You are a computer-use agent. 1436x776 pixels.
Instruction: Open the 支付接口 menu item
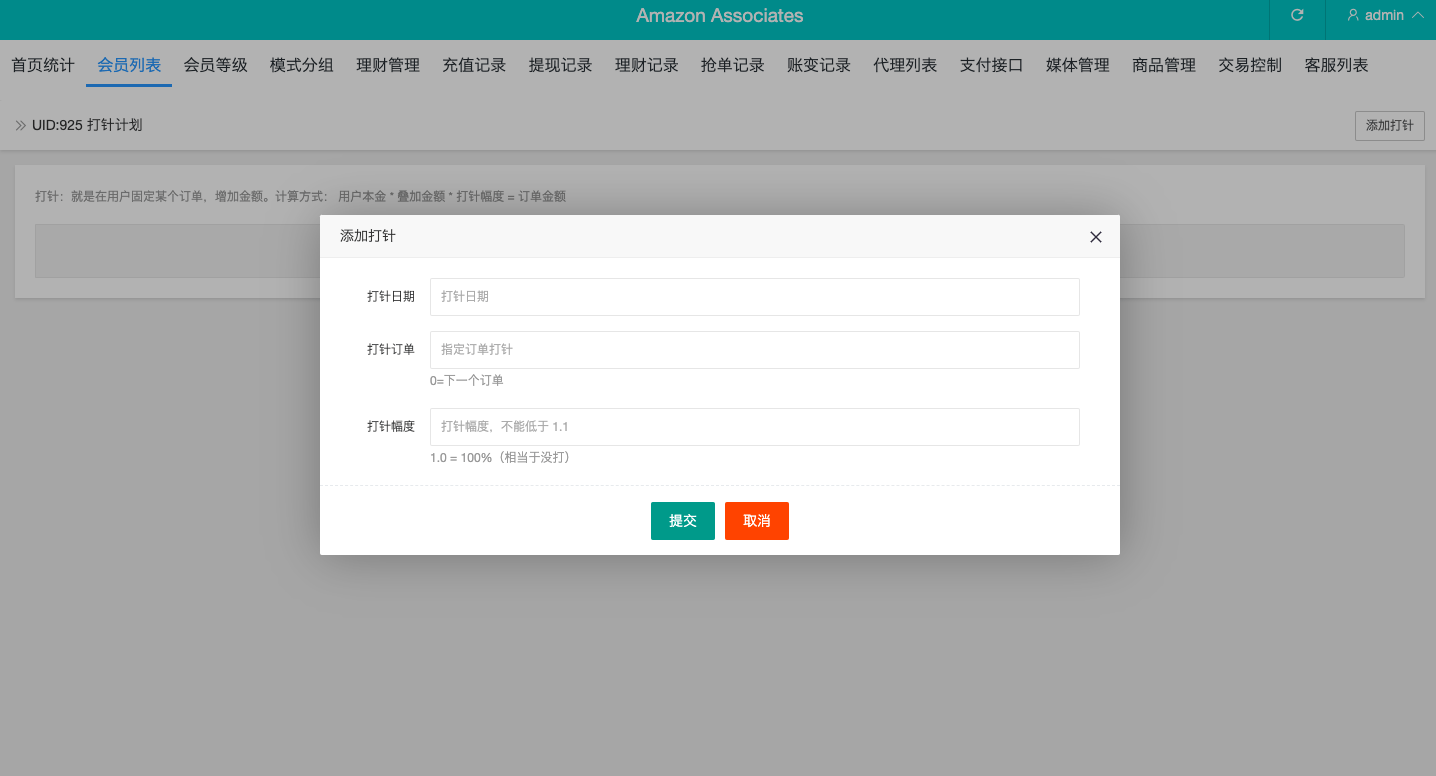click(x=991, y=66)
